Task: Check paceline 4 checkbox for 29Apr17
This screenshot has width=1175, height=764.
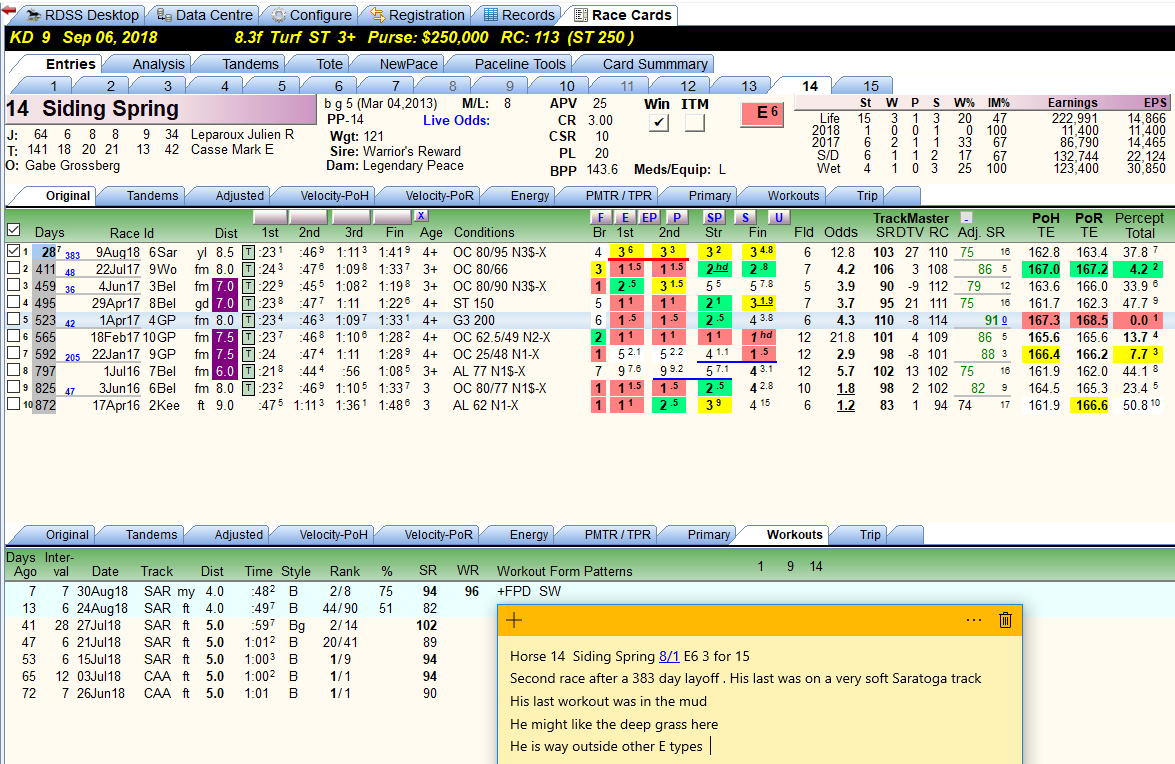Action: tap(13, 303)
